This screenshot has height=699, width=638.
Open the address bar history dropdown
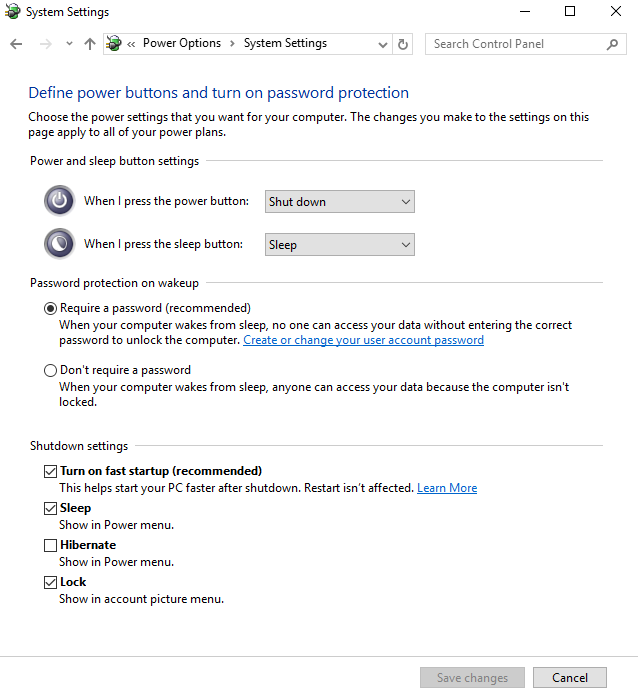383,45
